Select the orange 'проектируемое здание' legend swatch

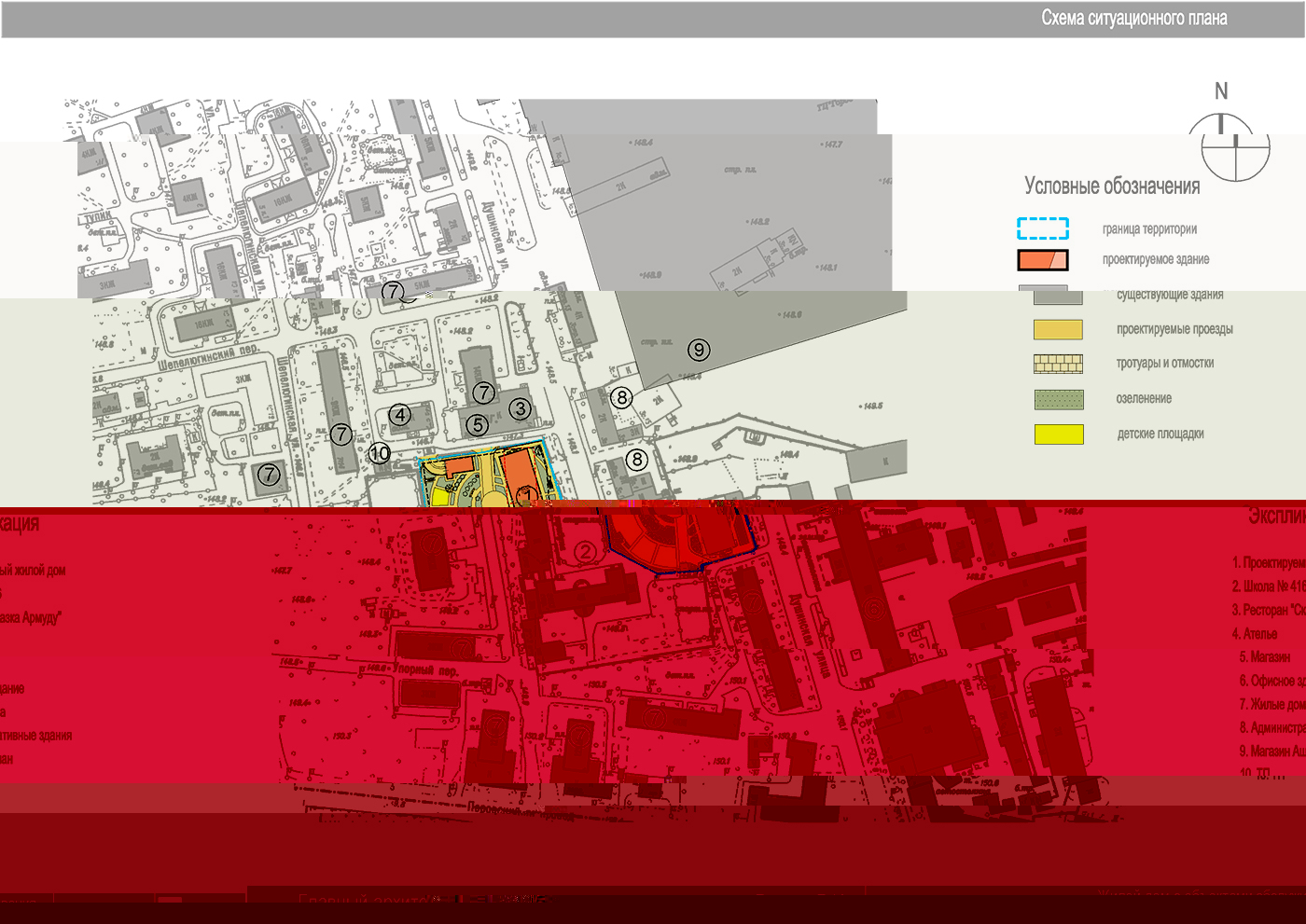pos(1042,260)
